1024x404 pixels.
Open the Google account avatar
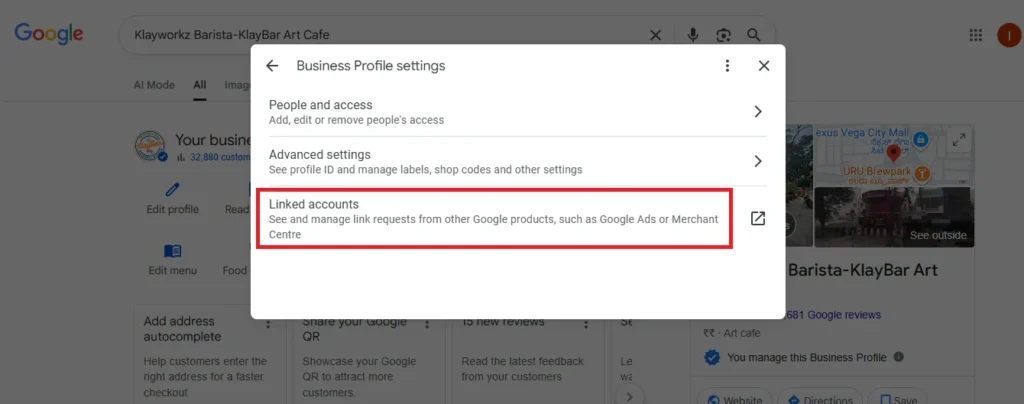(1008, 35)
